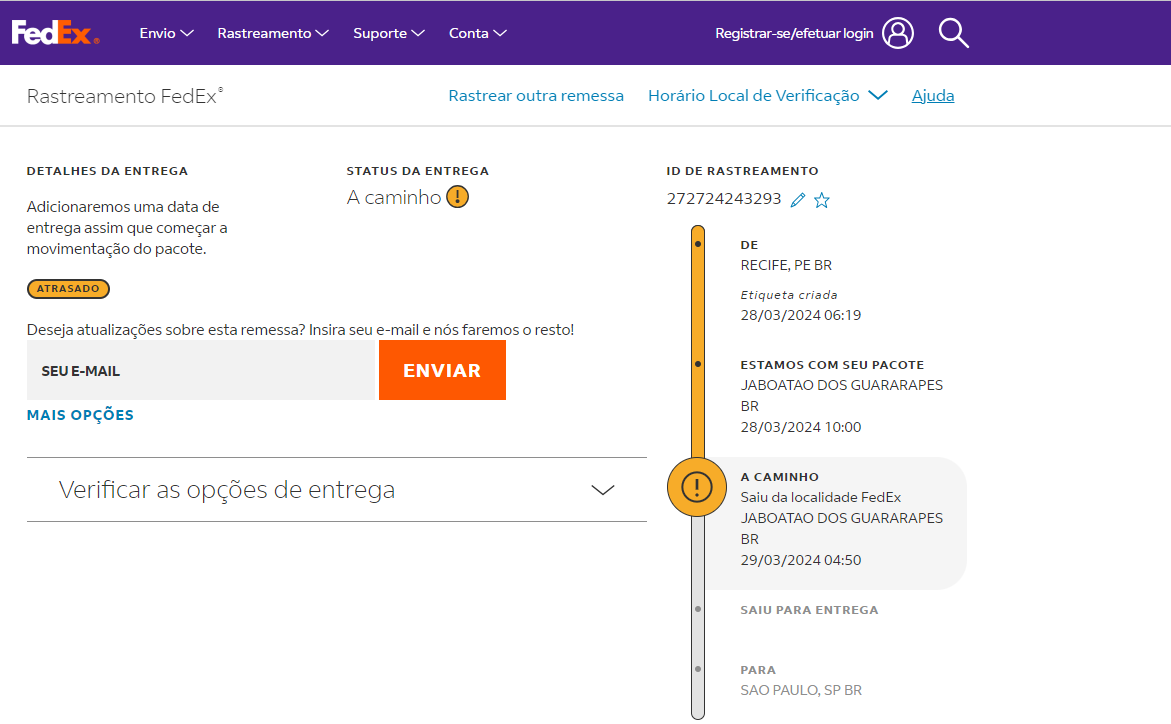Click tracking number 272724243293
This screenshot has height=724, width=1171.
[x=724, y=199]
